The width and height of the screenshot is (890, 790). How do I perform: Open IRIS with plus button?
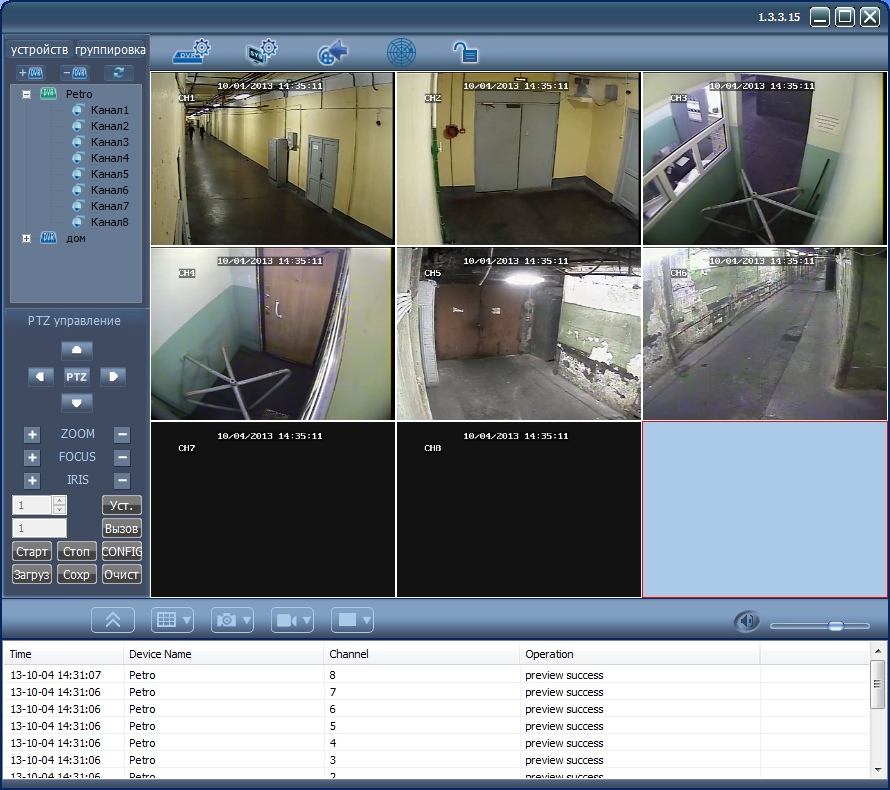32,481
